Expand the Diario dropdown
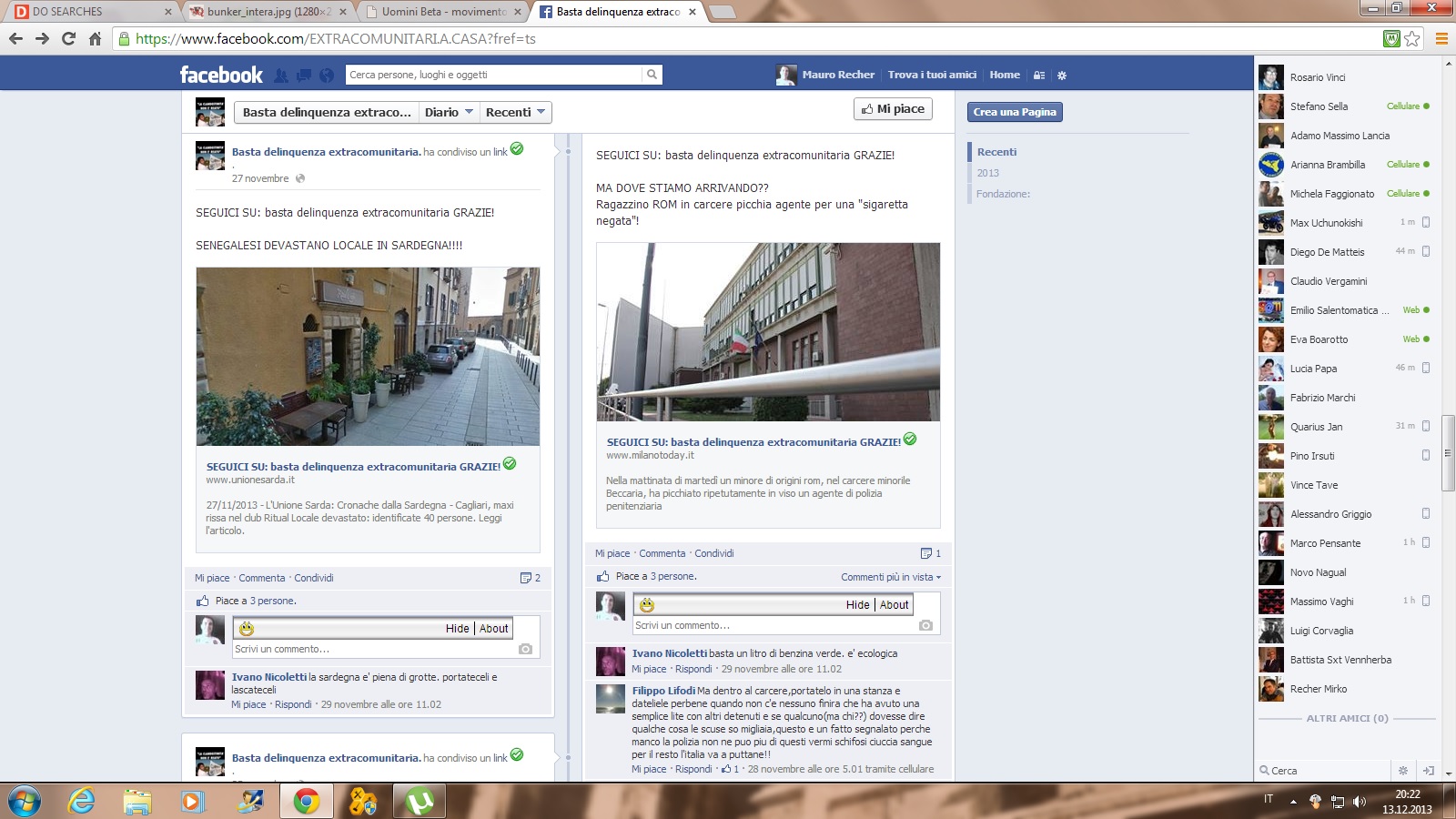The image size is (1456, 819). coord(449,112)
